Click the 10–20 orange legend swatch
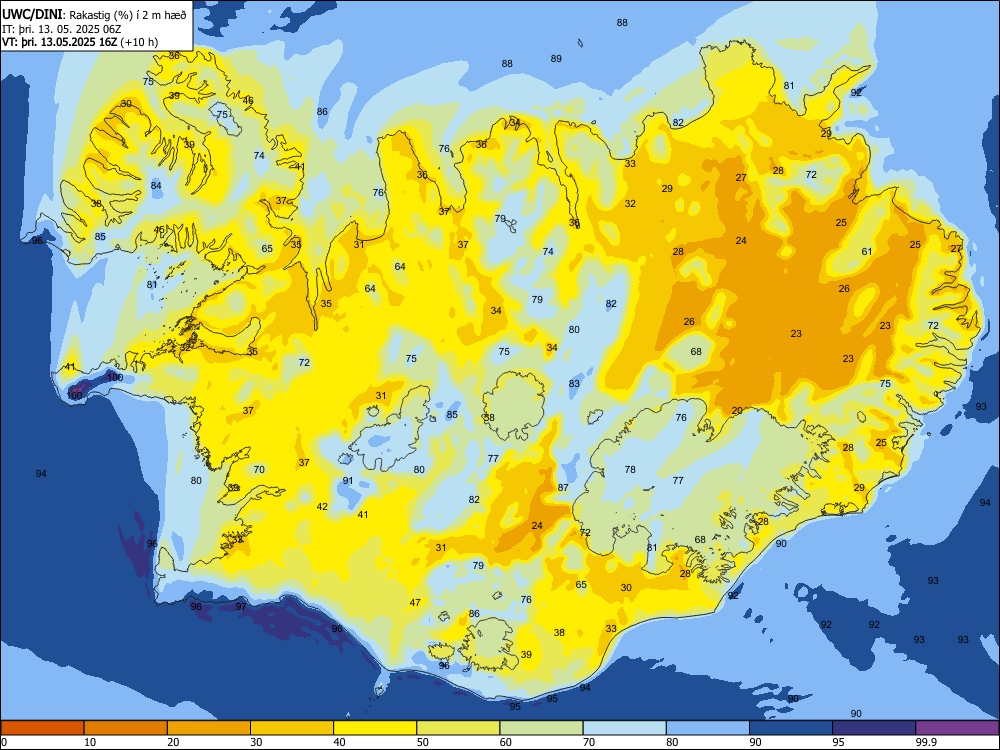 pos(126,728)
